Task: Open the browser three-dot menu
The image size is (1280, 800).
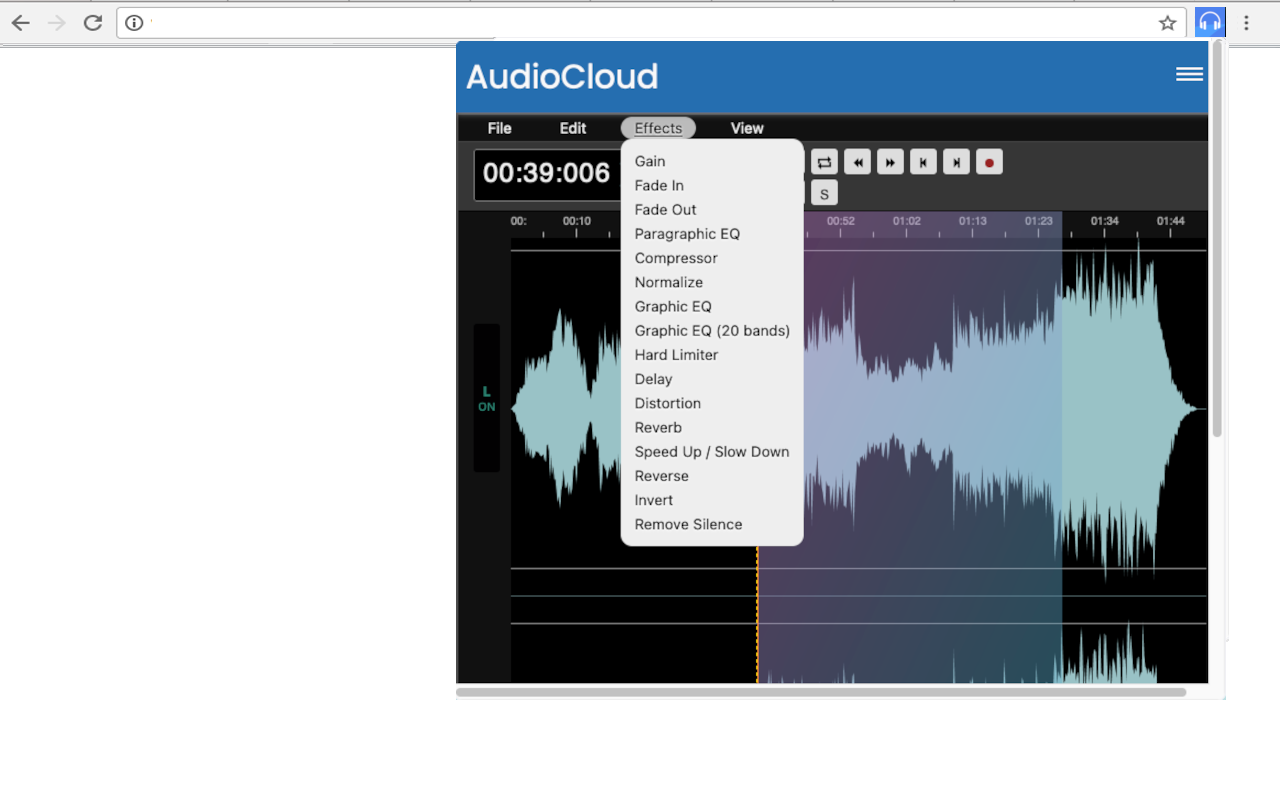Action: point(1246,23)
